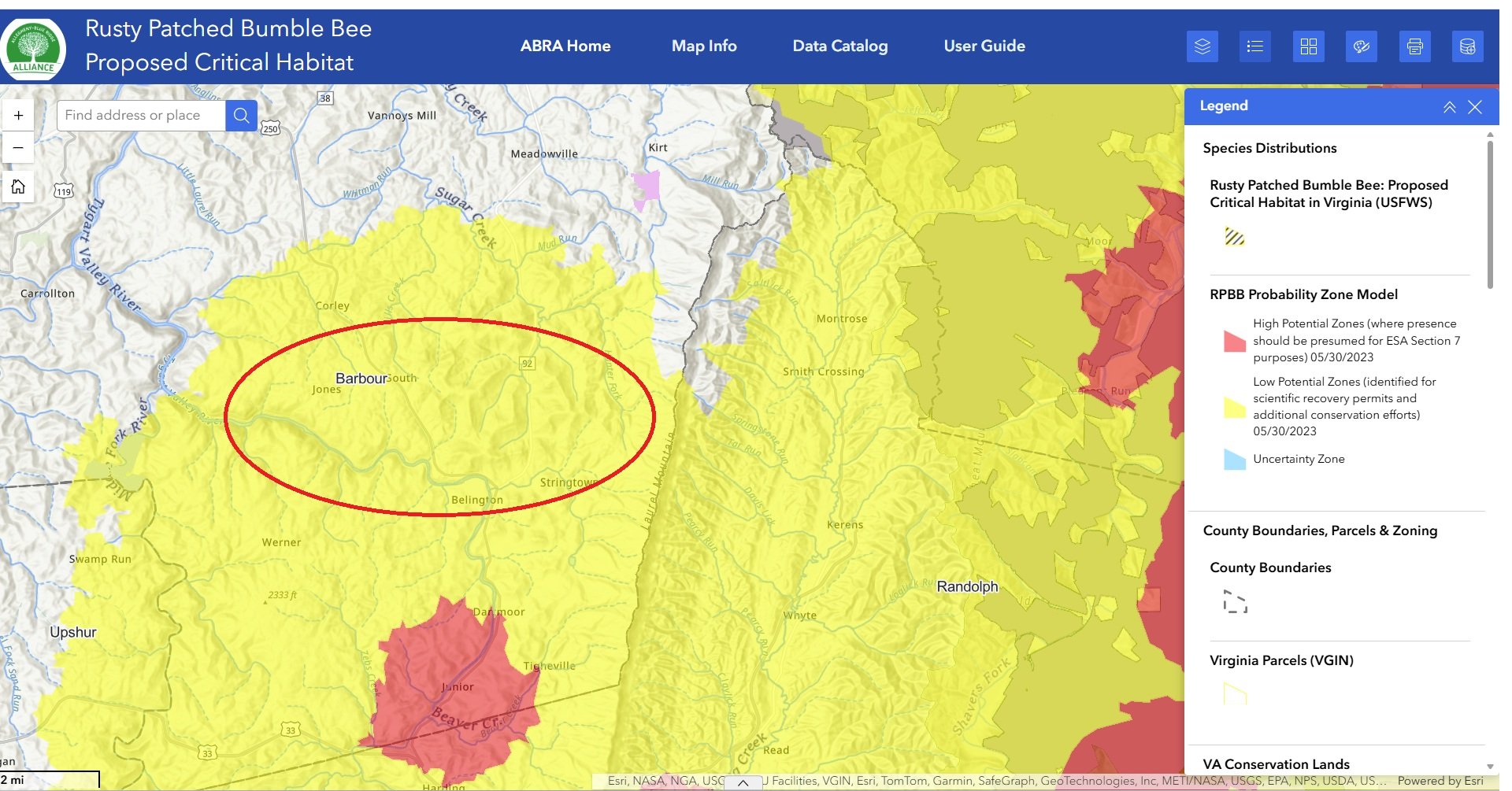Click the Junior town label in red zone
Viewport: 1512px width, 791px height.
click(x=458, y=687)
